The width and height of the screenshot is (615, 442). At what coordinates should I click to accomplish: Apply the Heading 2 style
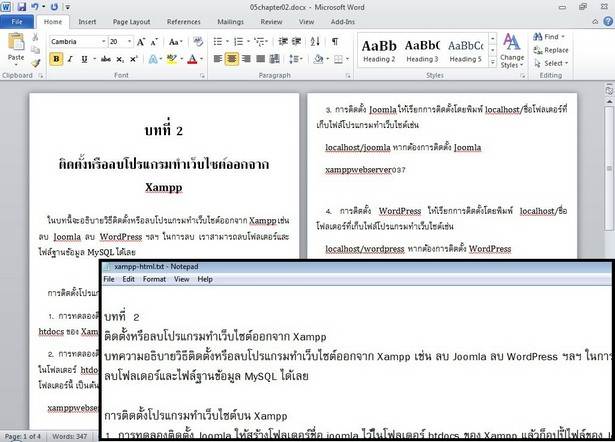(379, 51)
